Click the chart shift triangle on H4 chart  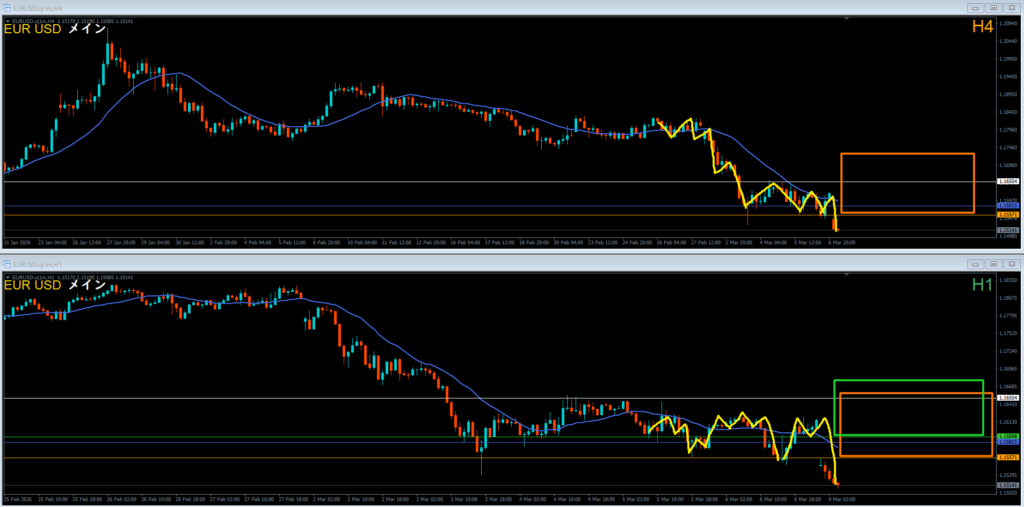pos(848,19)
